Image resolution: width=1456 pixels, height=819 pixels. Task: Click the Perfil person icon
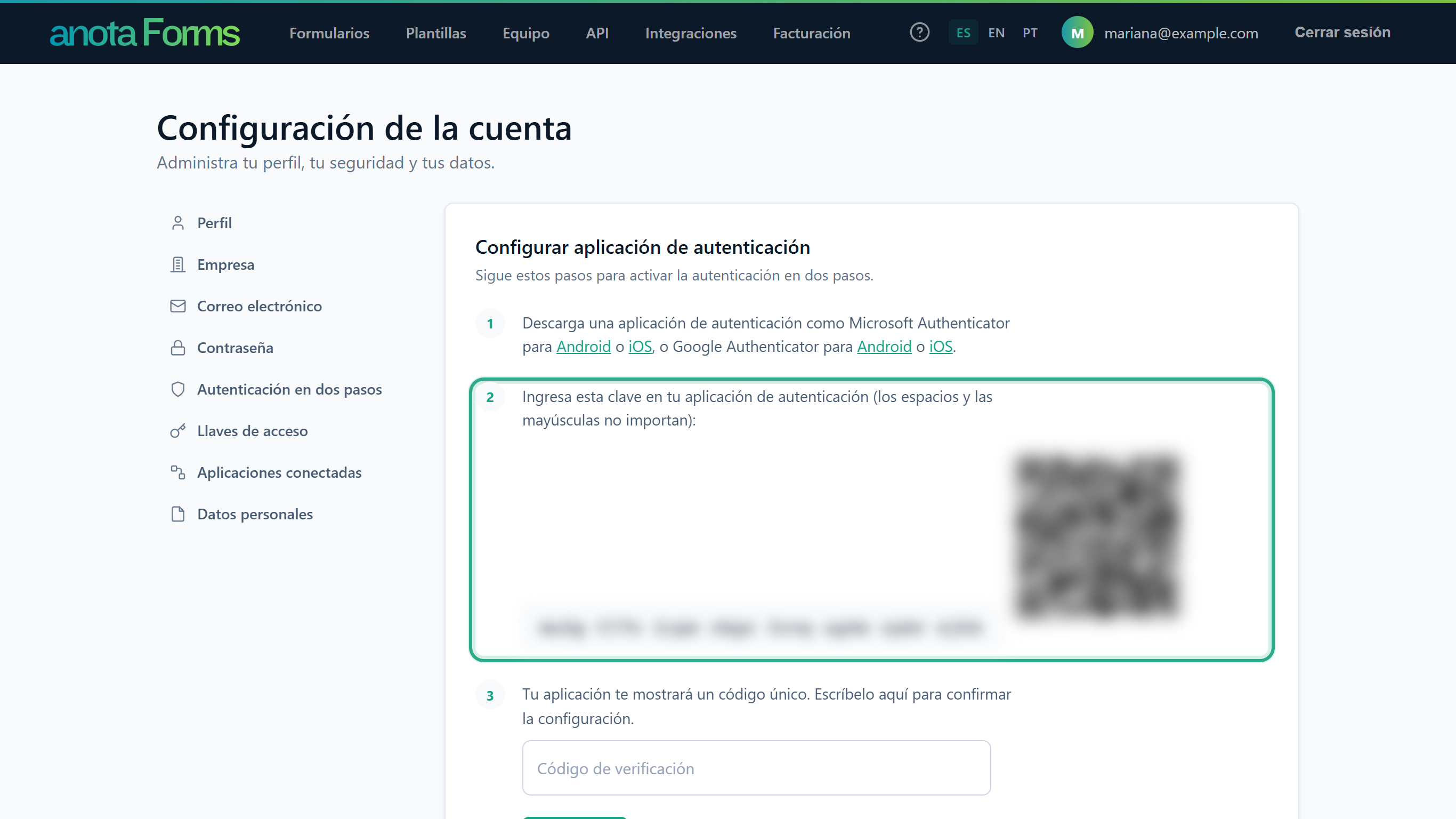(178, 223)
